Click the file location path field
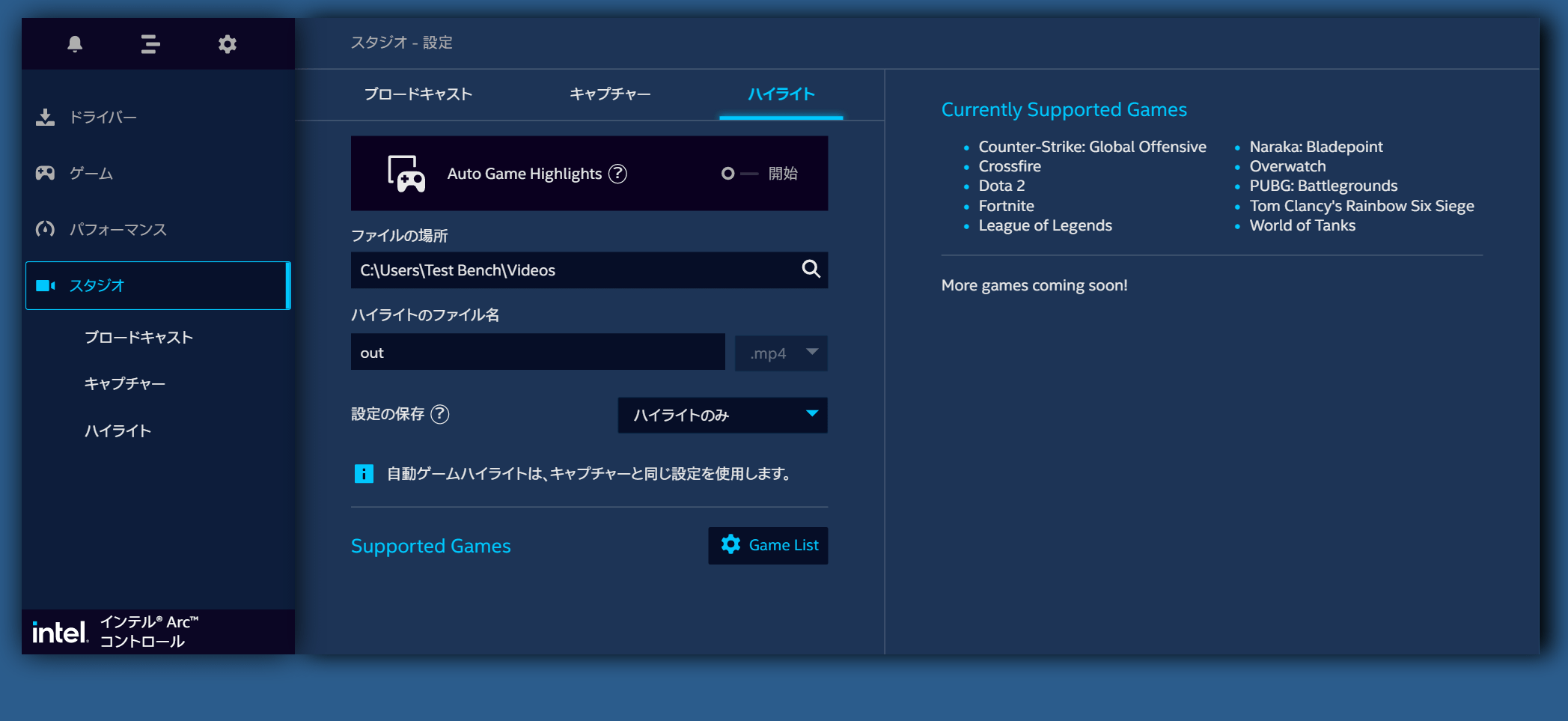1568x721 pixels. pyautogui.click(x=589, y=270)
